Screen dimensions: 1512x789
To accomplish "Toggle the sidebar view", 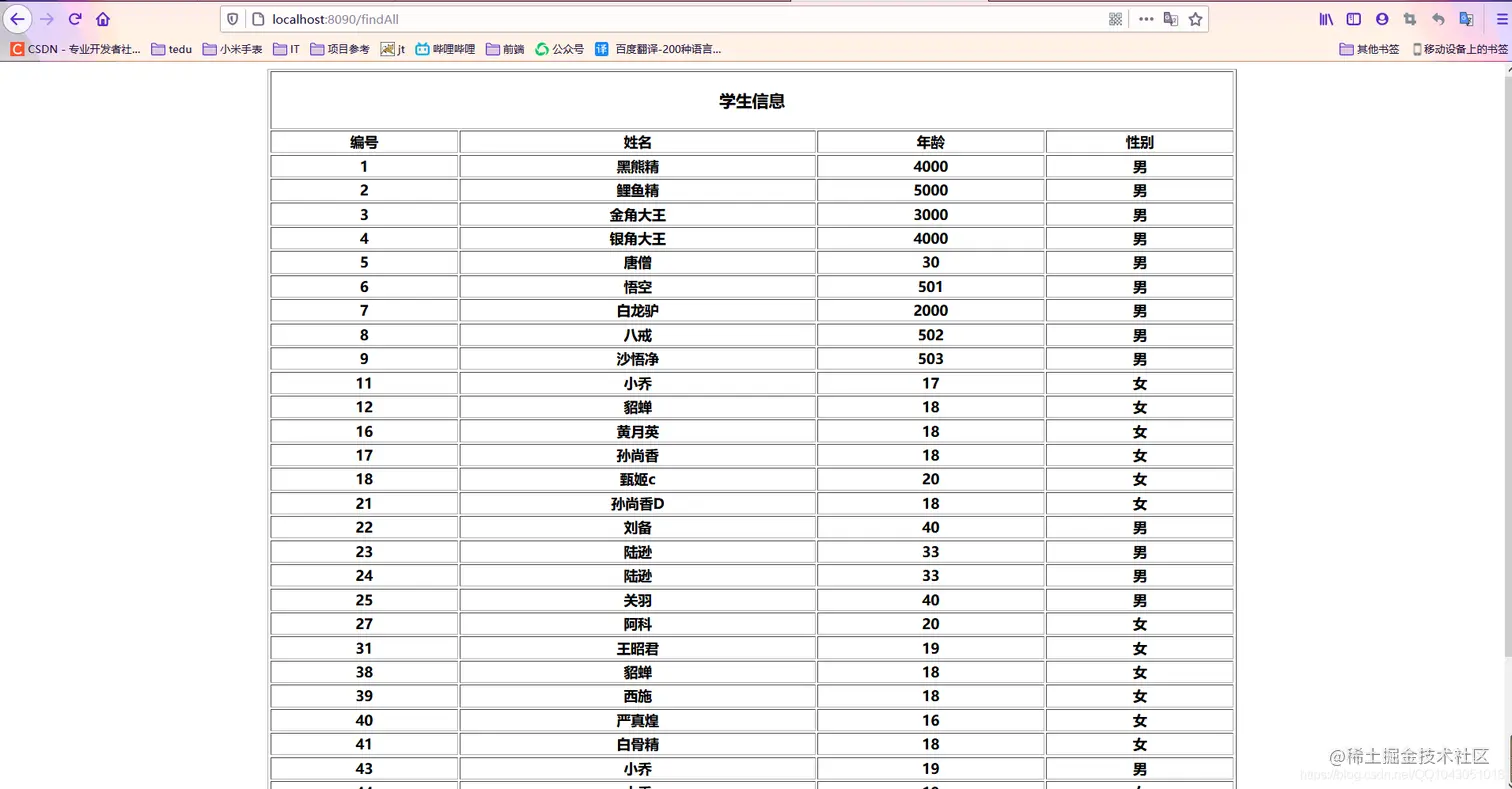I will [x=1354, y=19].
